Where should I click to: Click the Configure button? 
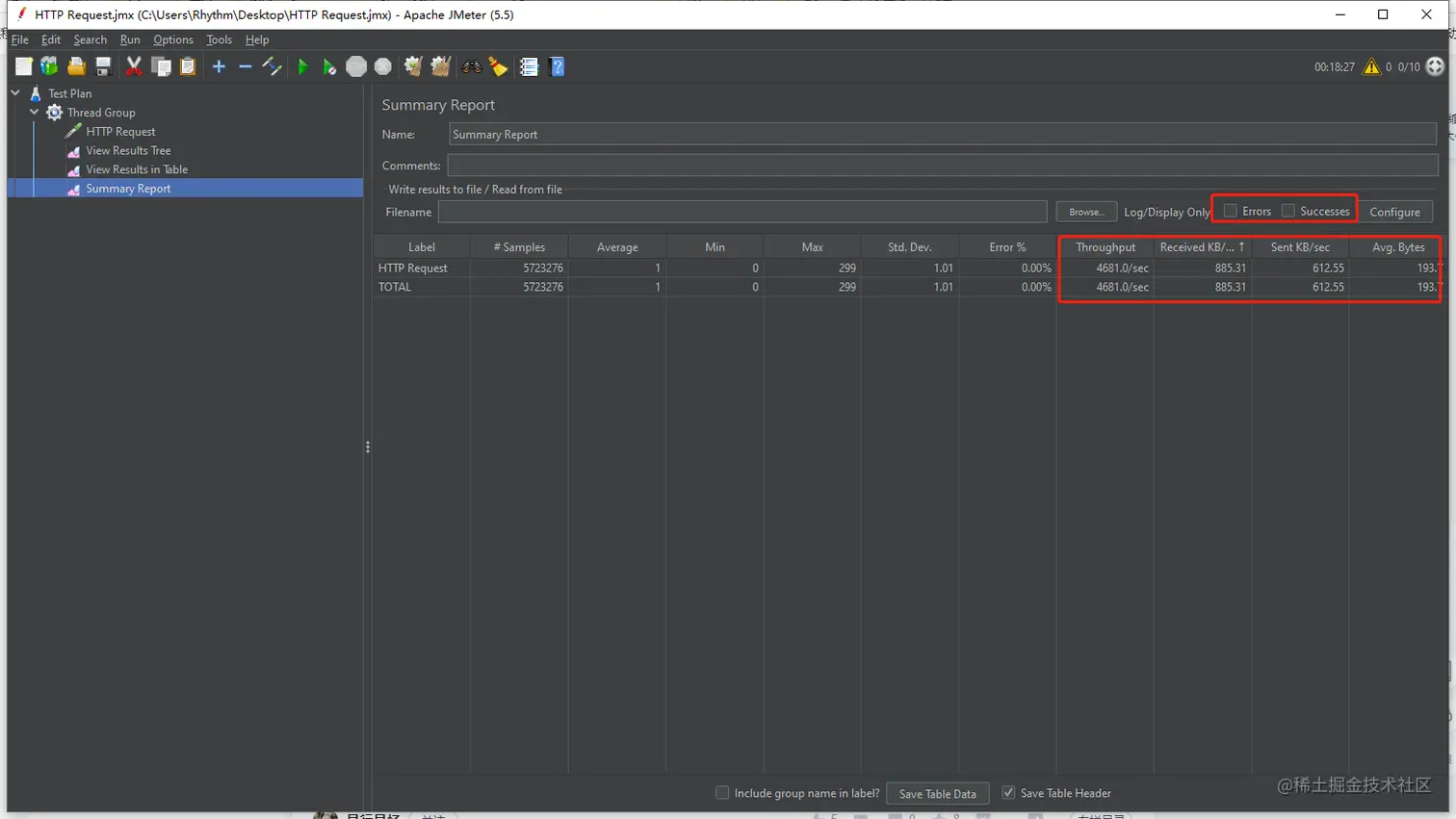point(1394,212)
